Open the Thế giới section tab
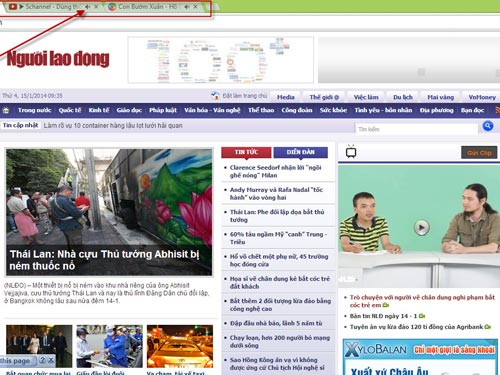500x375 pixels. pos(324,97)
